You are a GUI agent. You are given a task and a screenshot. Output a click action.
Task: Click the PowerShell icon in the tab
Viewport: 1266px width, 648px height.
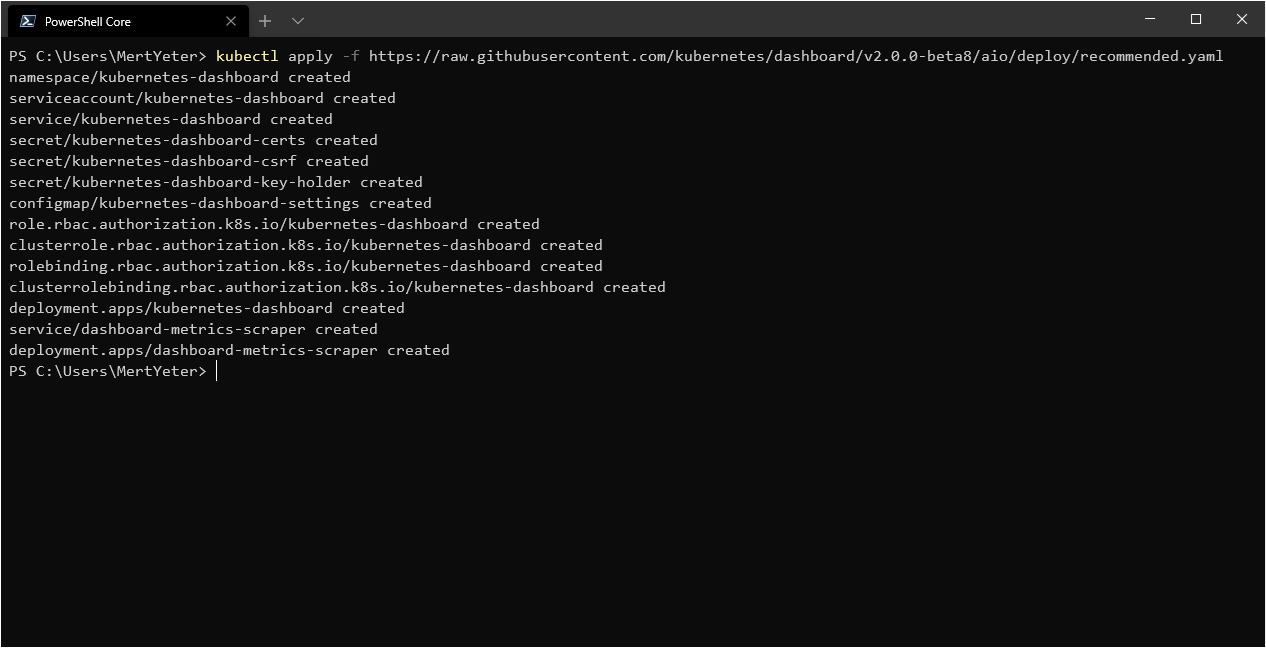(28, 21)
